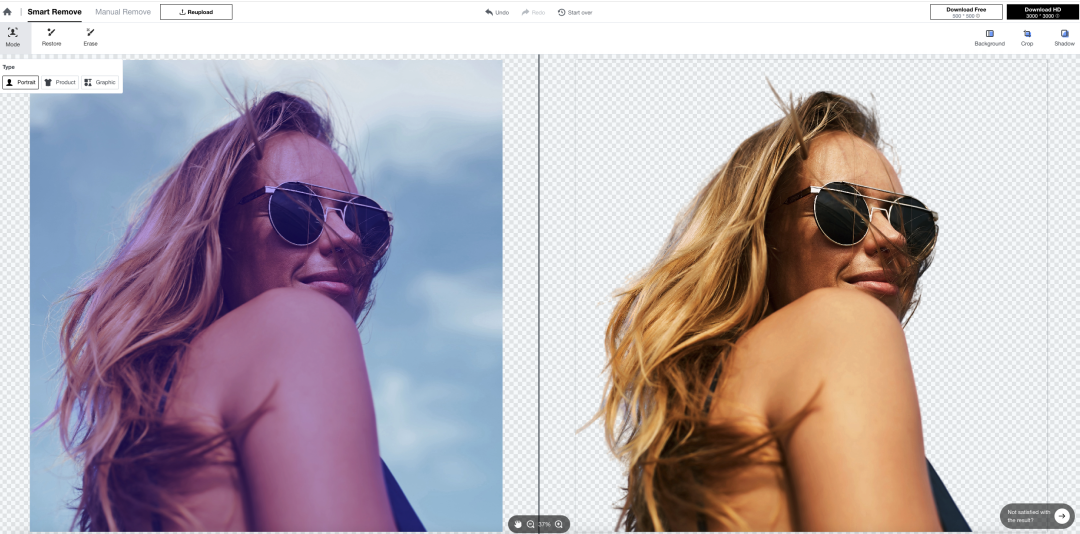Zoom in with the plus magnifier

click(x=559, y=524)
